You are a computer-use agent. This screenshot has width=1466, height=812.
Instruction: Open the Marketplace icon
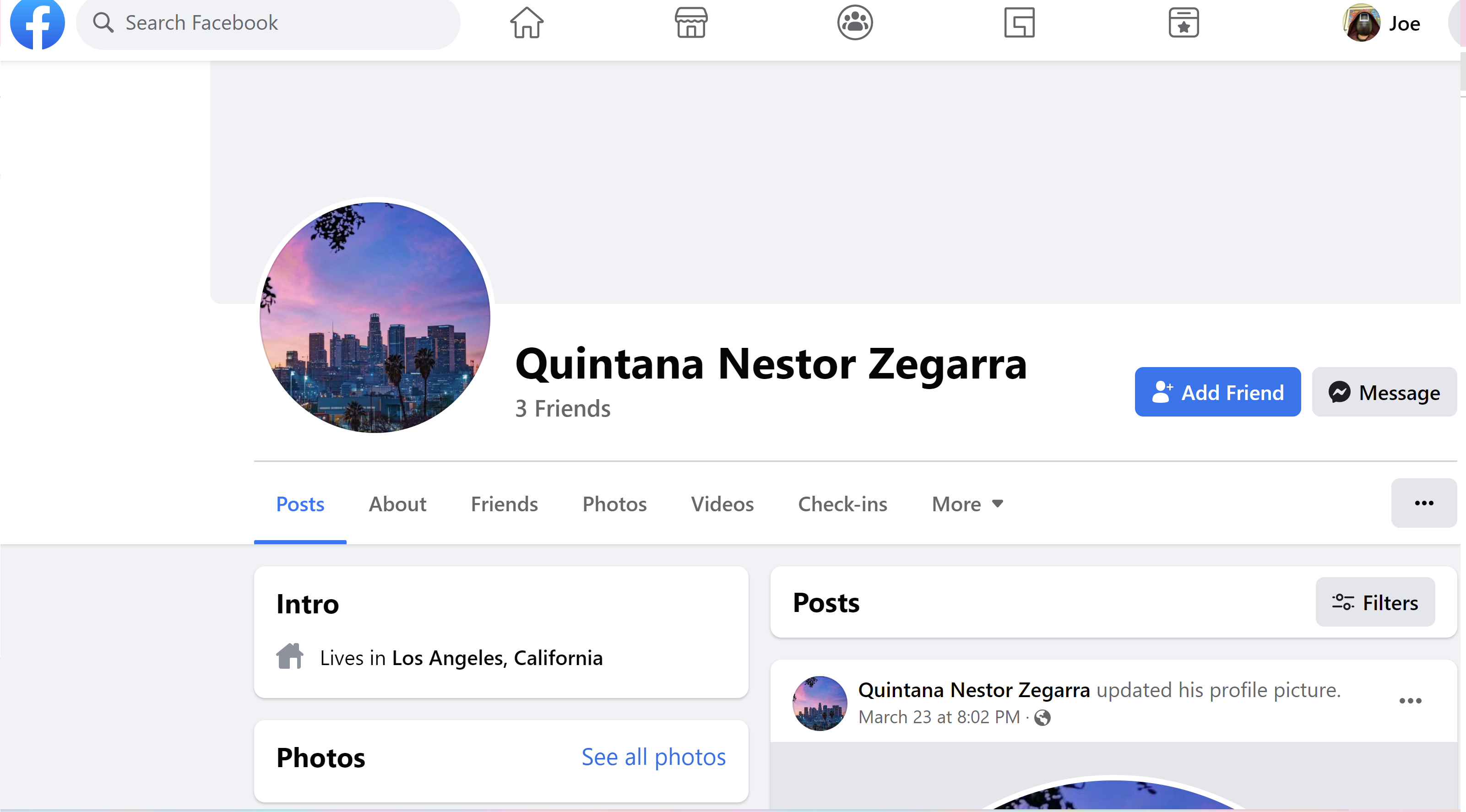[x=691, y=23]
